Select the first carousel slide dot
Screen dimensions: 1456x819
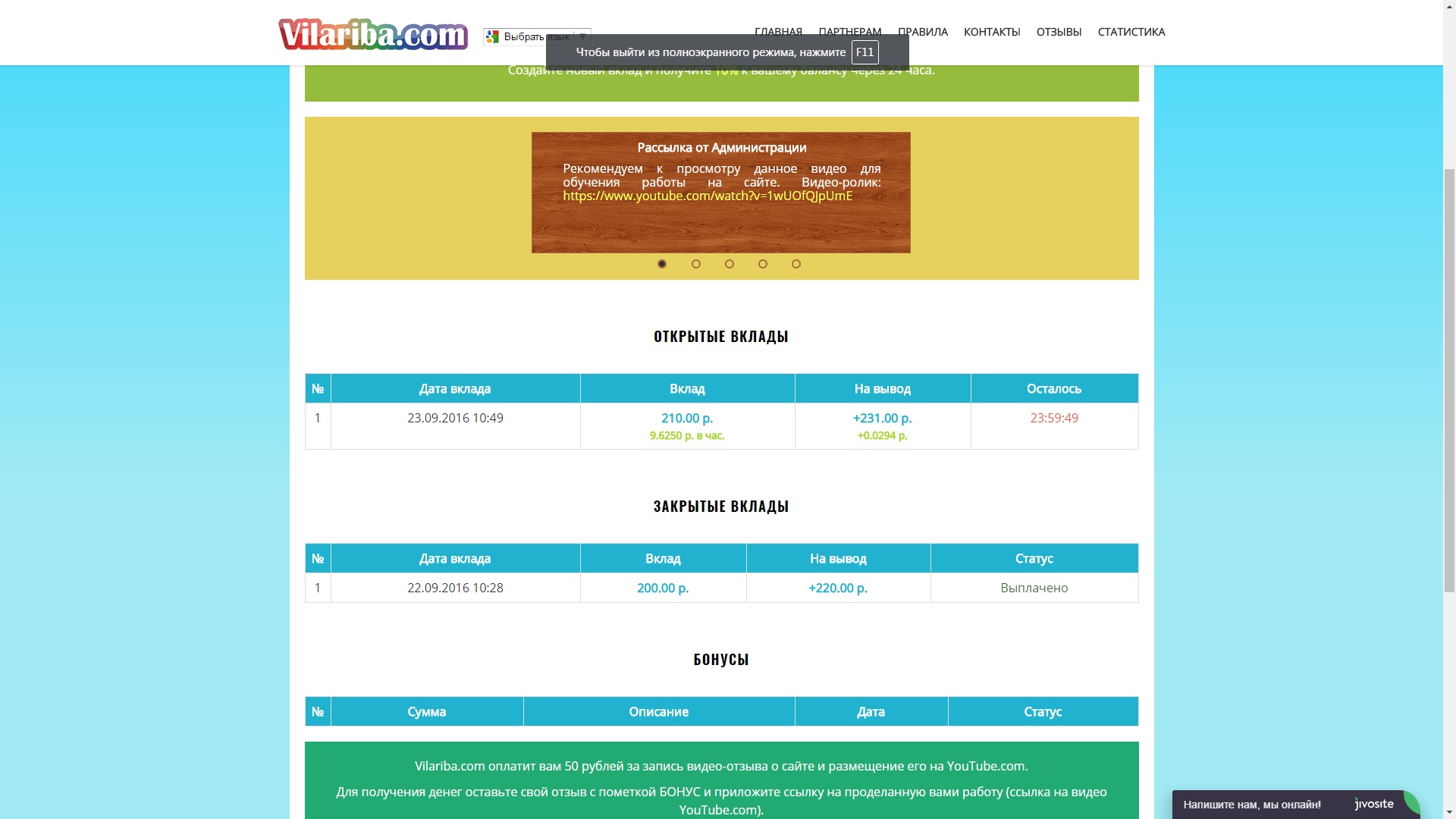662,264
